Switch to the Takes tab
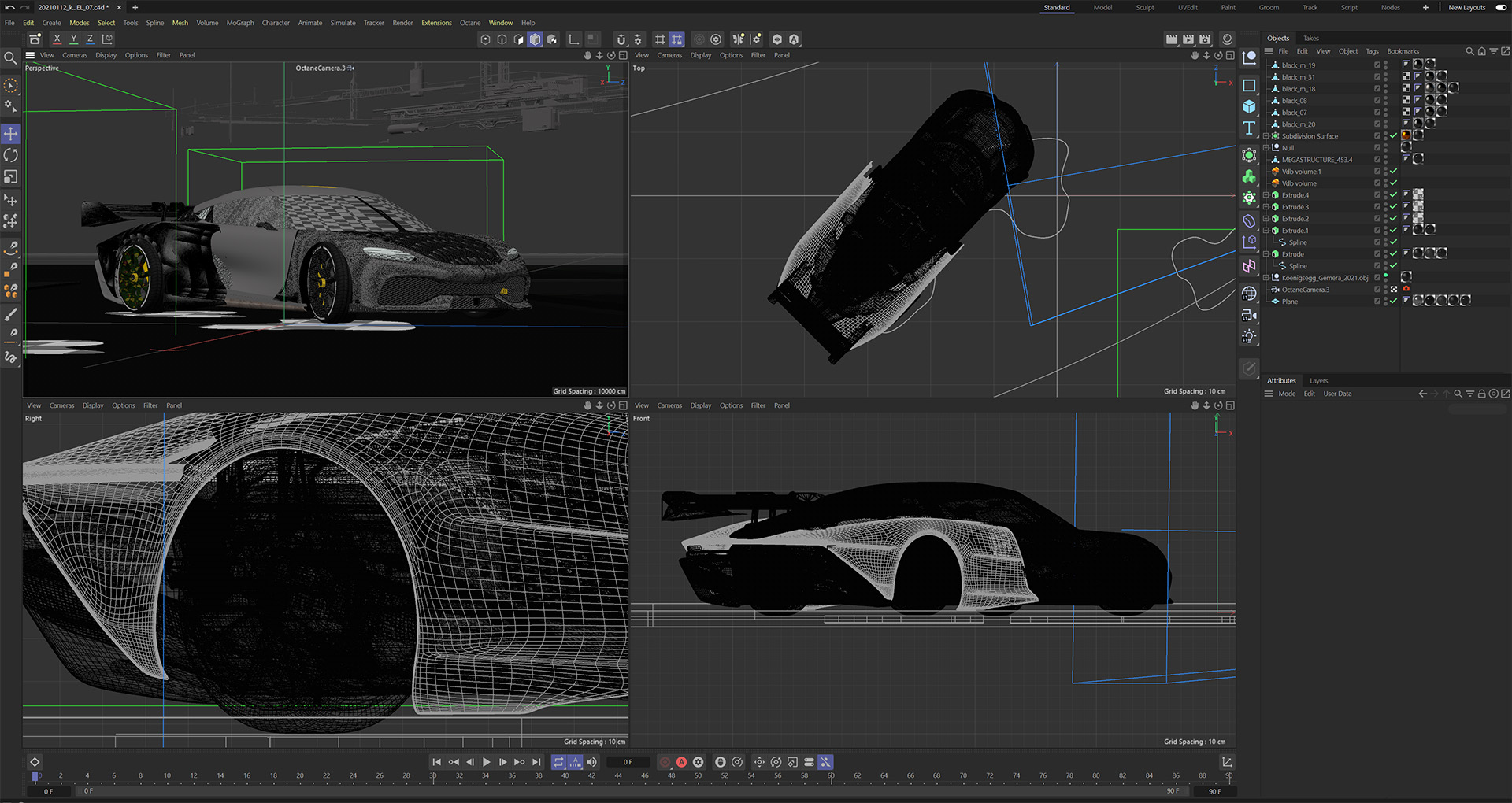Screen dimensions: 1512x803 (x=1310, y=38)
